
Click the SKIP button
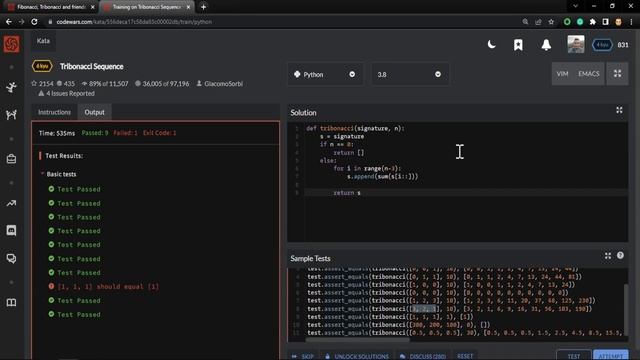click(x=302, y=356)
